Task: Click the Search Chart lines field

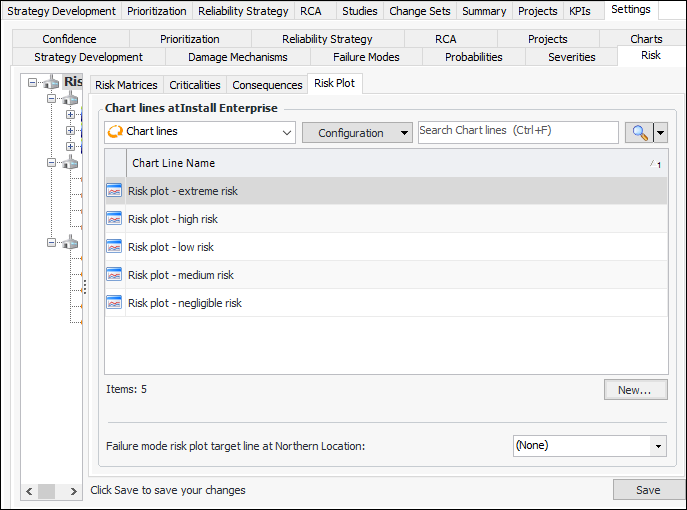Action: click(x=517, y=132)
